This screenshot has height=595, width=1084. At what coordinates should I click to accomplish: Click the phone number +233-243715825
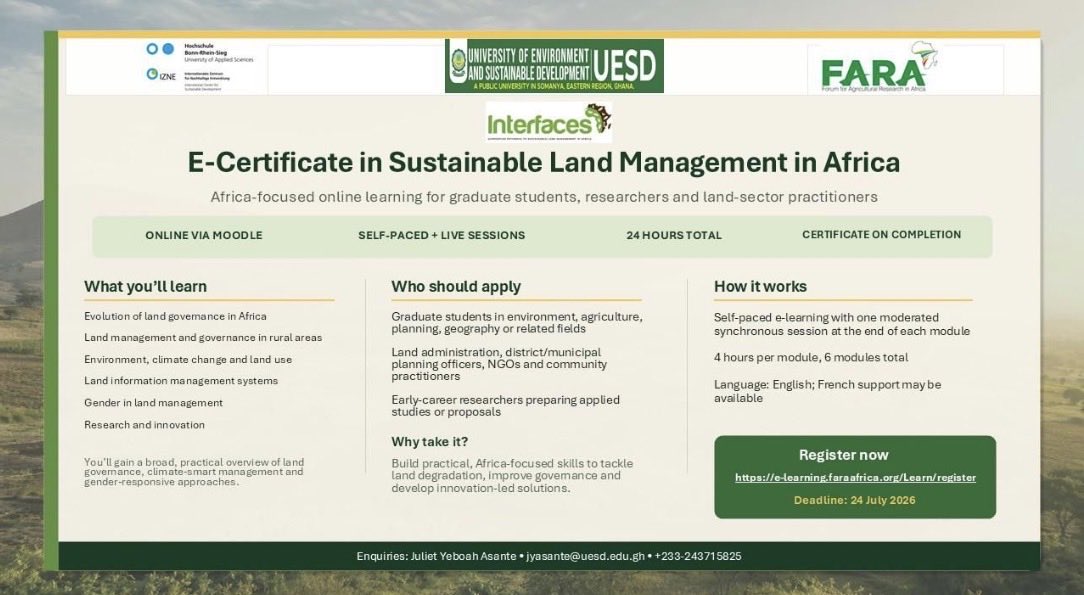pyautogui.click(x=698, y=556)
